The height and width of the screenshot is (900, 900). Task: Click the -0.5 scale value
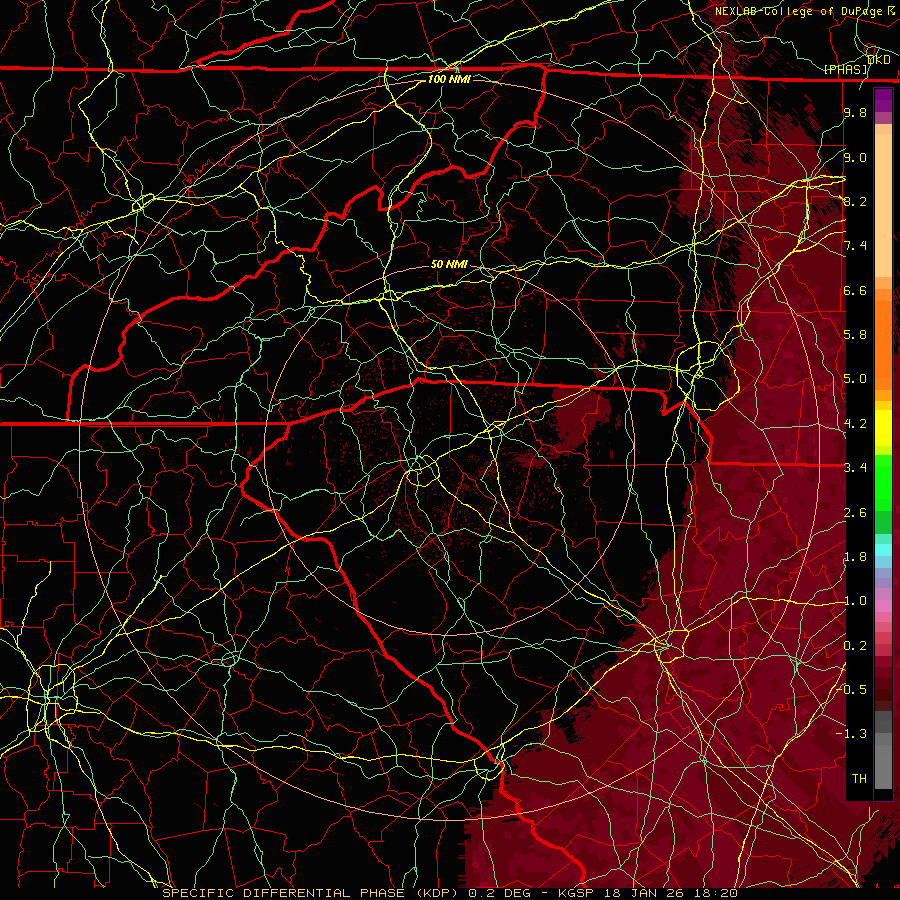click(x=852, y=689)
